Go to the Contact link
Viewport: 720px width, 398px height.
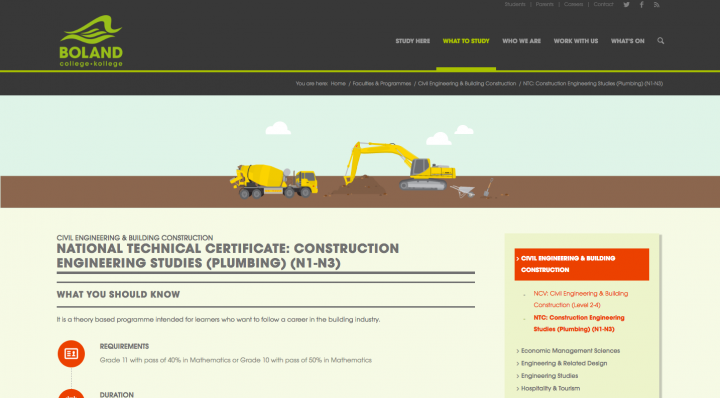pyautogui.click(x=603, y=5)
